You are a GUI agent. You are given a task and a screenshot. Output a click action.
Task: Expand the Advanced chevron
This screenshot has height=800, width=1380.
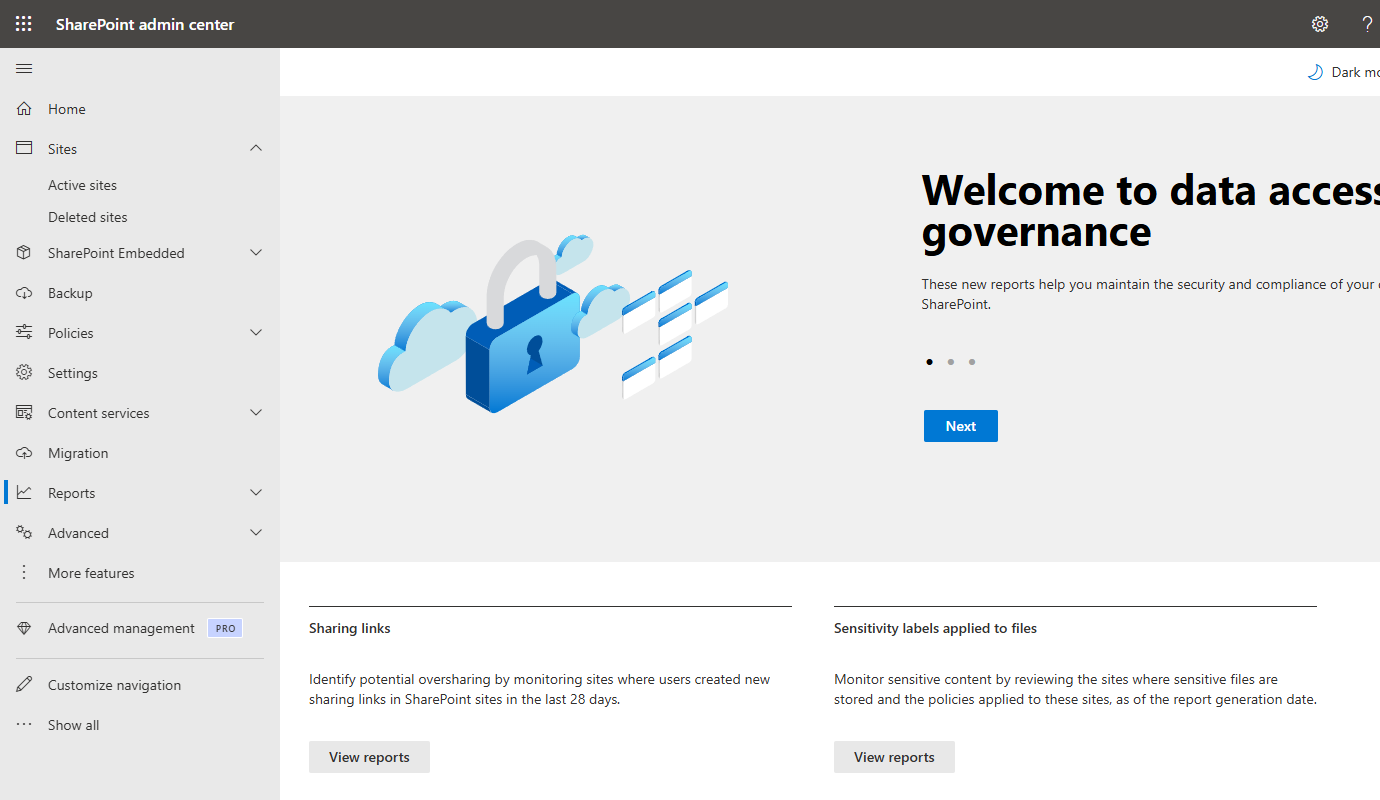click(256, 533)
